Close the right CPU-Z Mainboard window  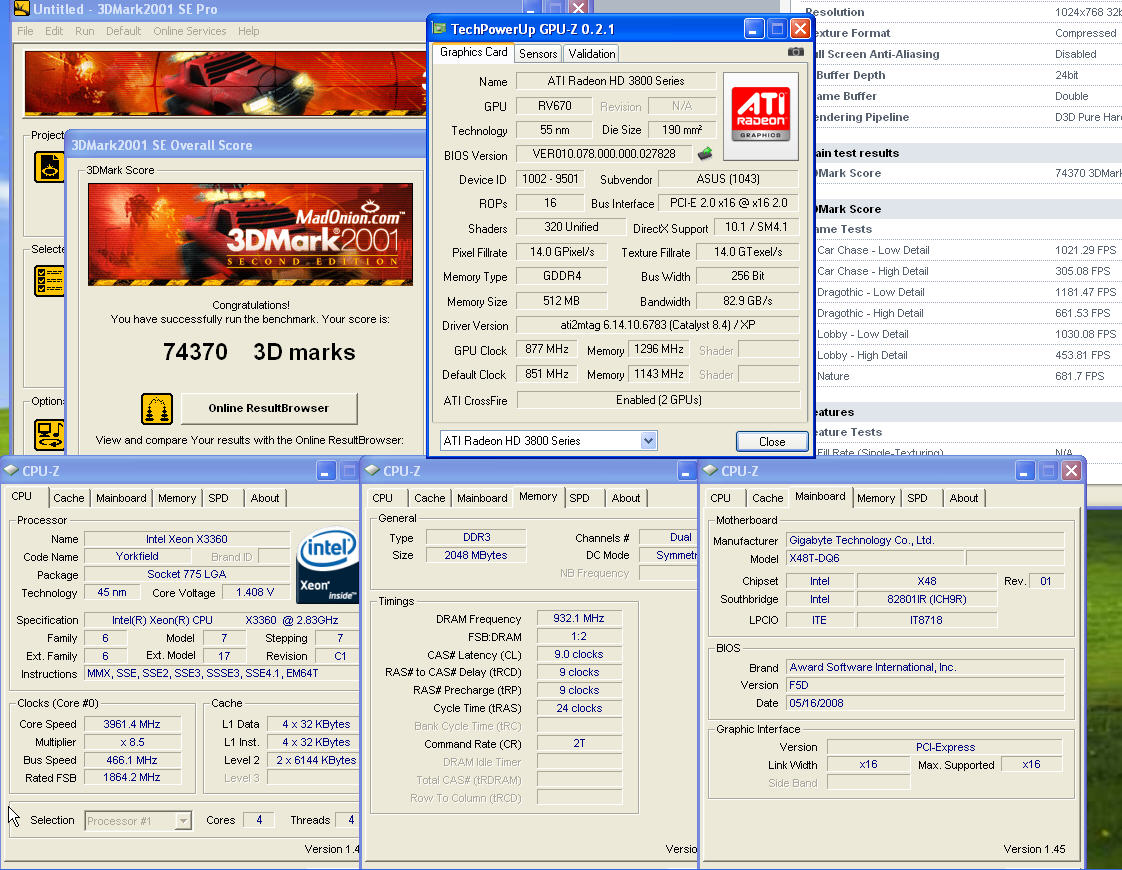click(1071, 470)
